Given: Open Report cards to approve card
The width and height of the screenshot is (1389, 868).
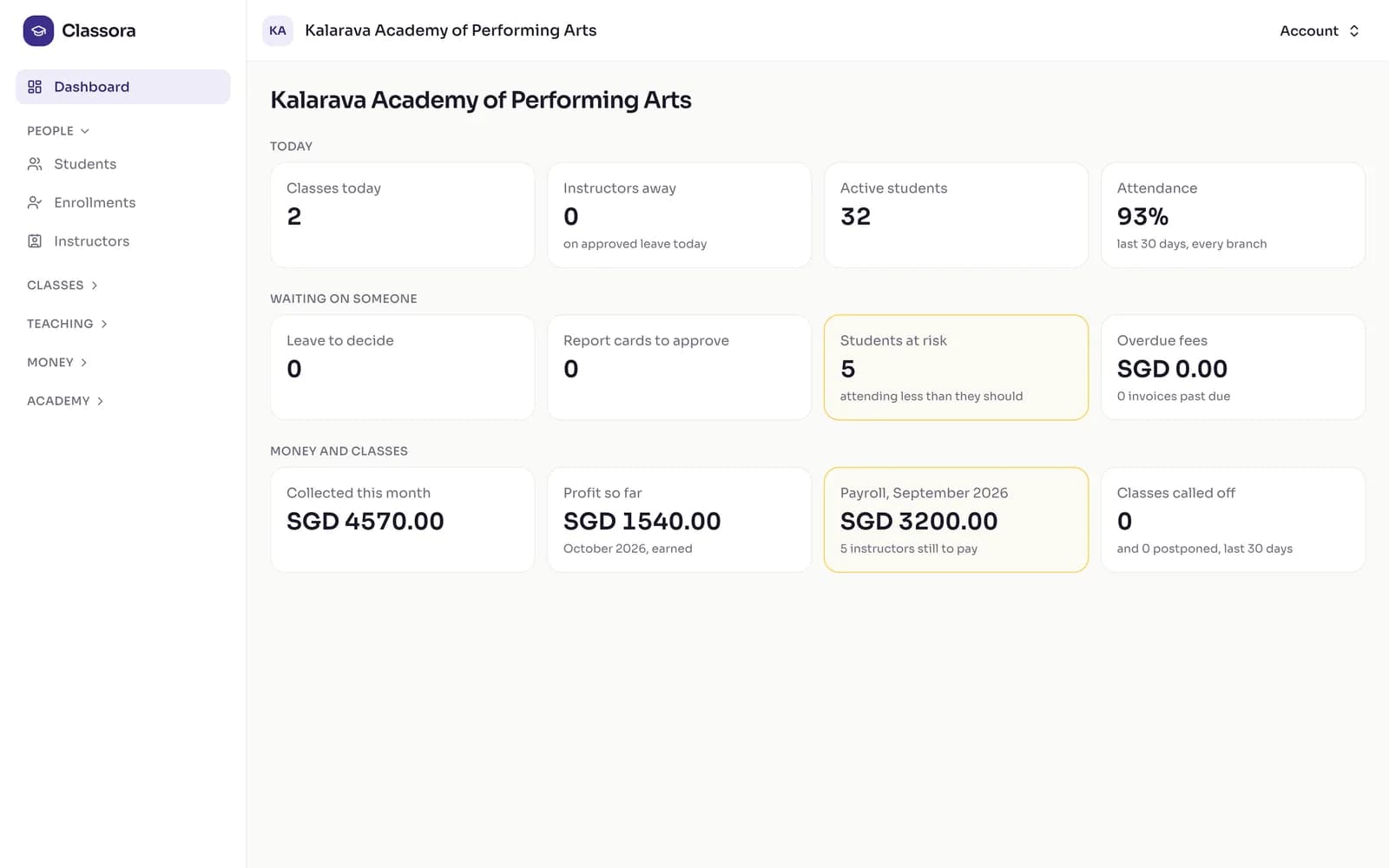Looking at the screenshot, I should point(679,368).
